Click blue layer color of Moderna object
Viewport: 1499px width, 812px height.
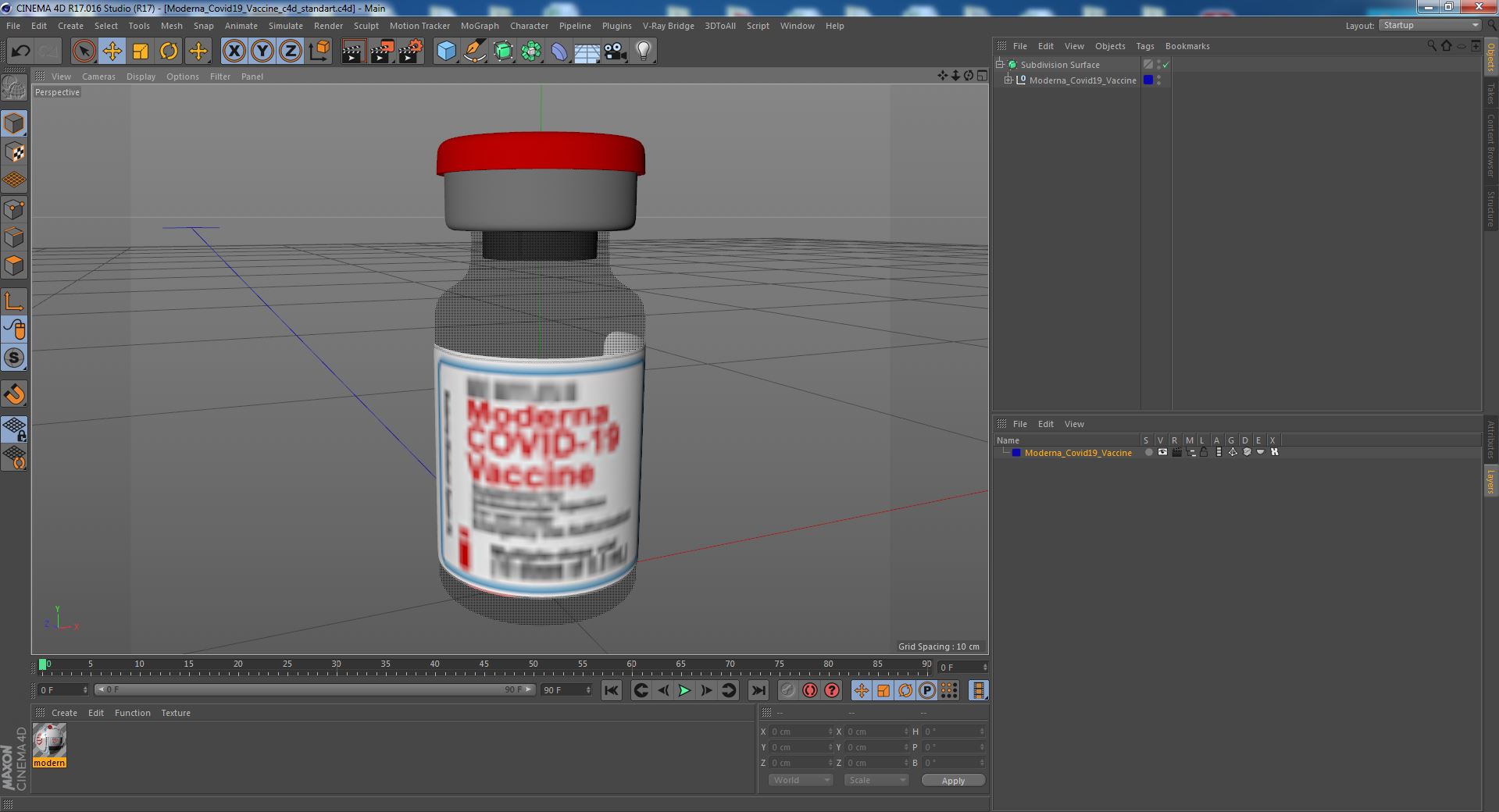[x=1148, y=80]
